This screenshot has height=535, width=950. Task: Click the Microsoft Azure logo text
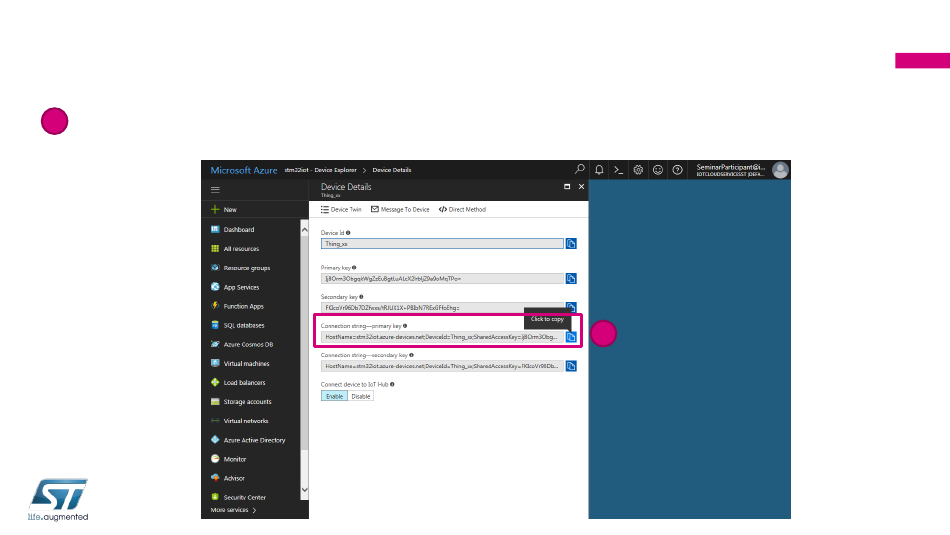pos(244,170)
